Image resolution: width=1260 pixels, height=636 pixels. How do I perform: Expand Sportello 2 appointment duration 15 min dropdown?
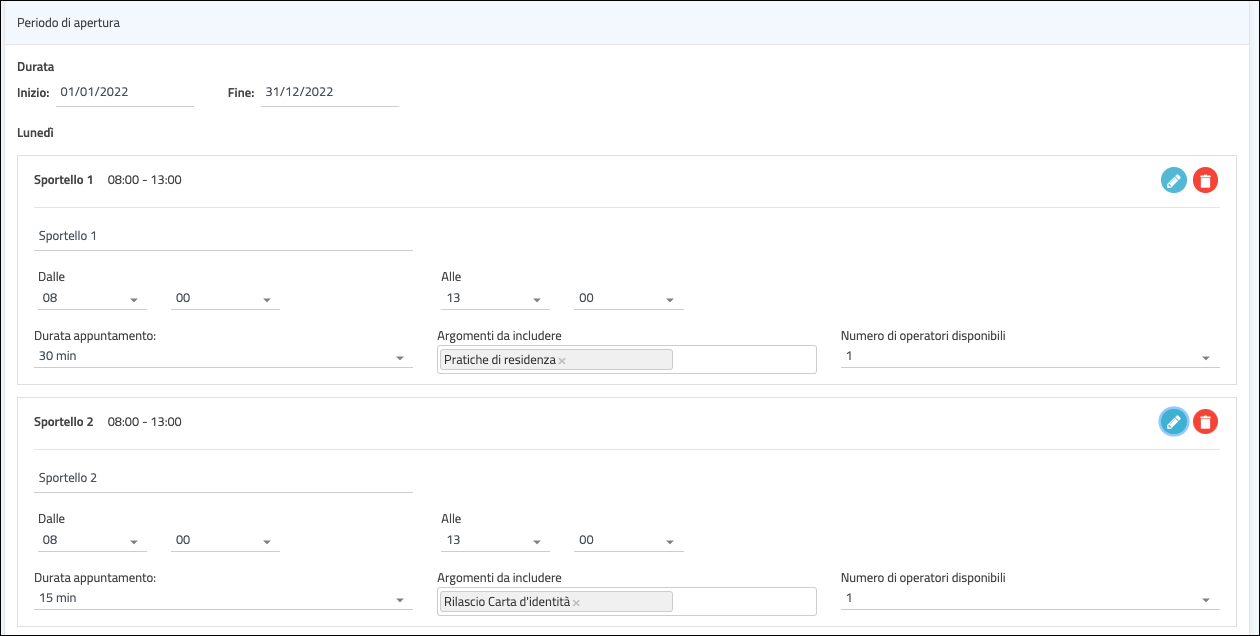point(223,599)
